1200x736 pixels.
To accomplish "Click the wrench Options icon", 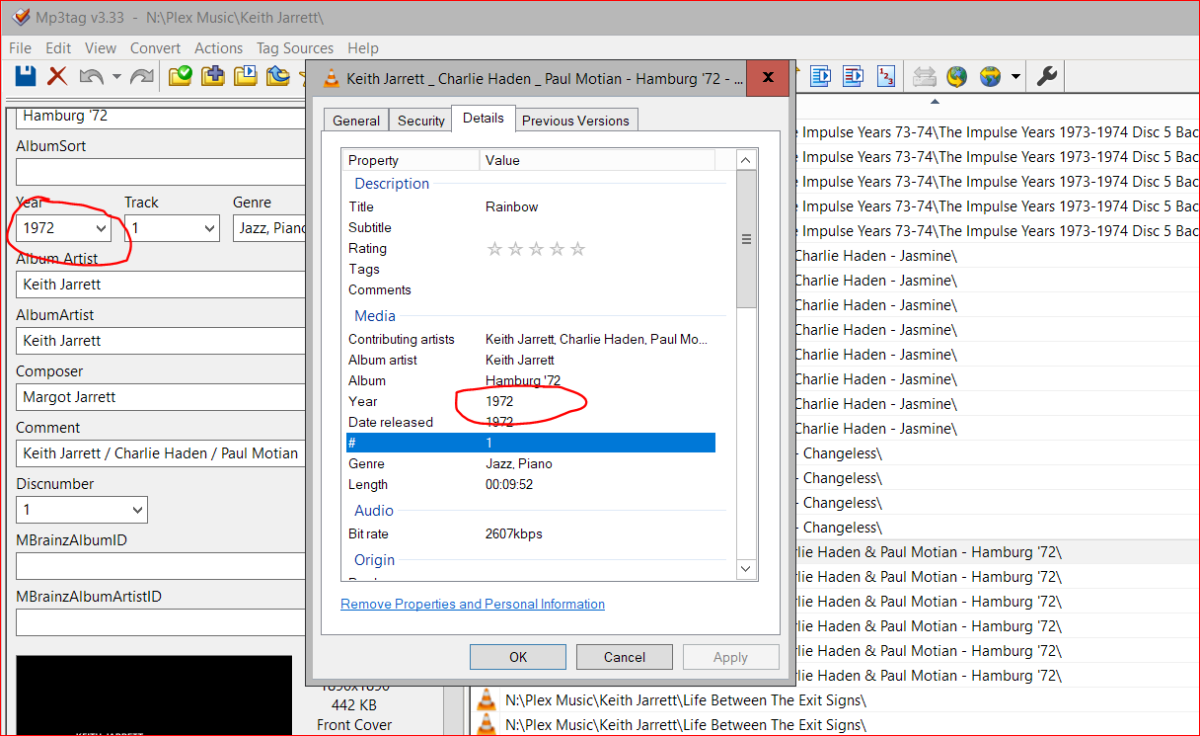I will 1047,76.
